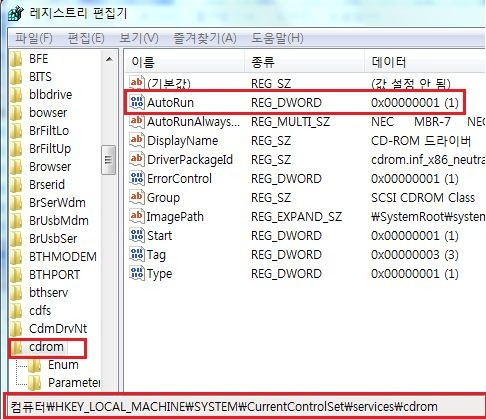
Task: Click the Parameters subfolder icon
Action: point(34,383)
